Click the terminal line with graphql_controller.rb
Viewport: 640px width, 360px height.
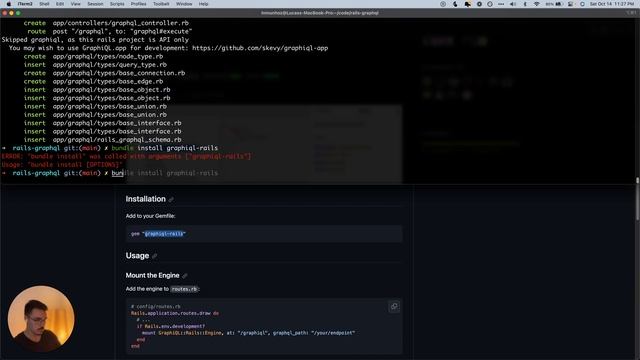(x=106, y=23)
